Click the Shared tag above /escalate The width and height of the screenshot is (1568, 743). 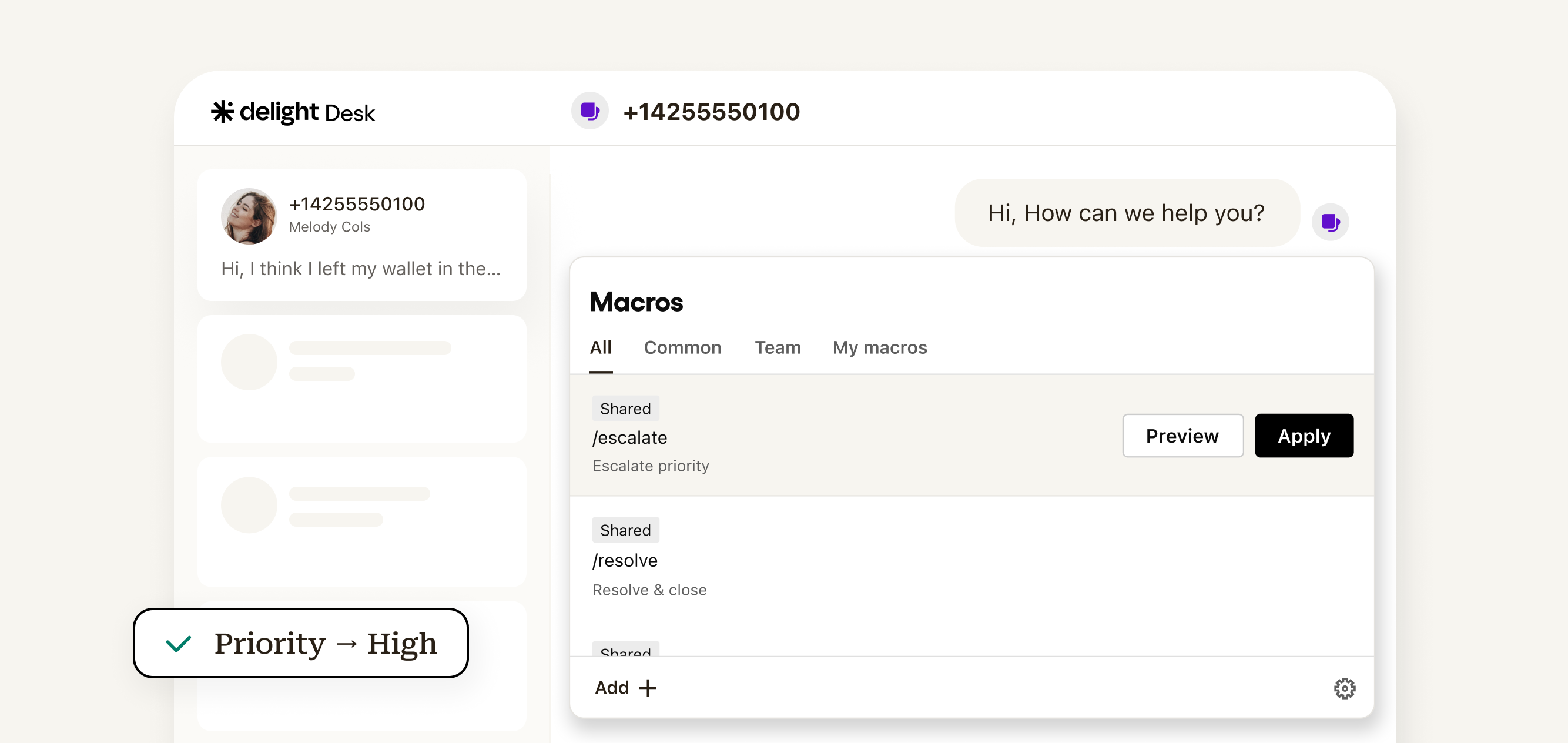[x=625, y=409]
